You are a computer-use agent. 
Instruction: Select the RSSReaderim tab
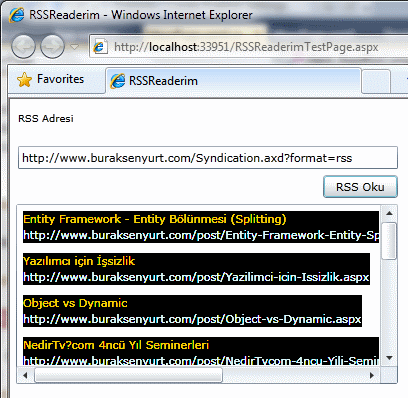click(233, 81)
